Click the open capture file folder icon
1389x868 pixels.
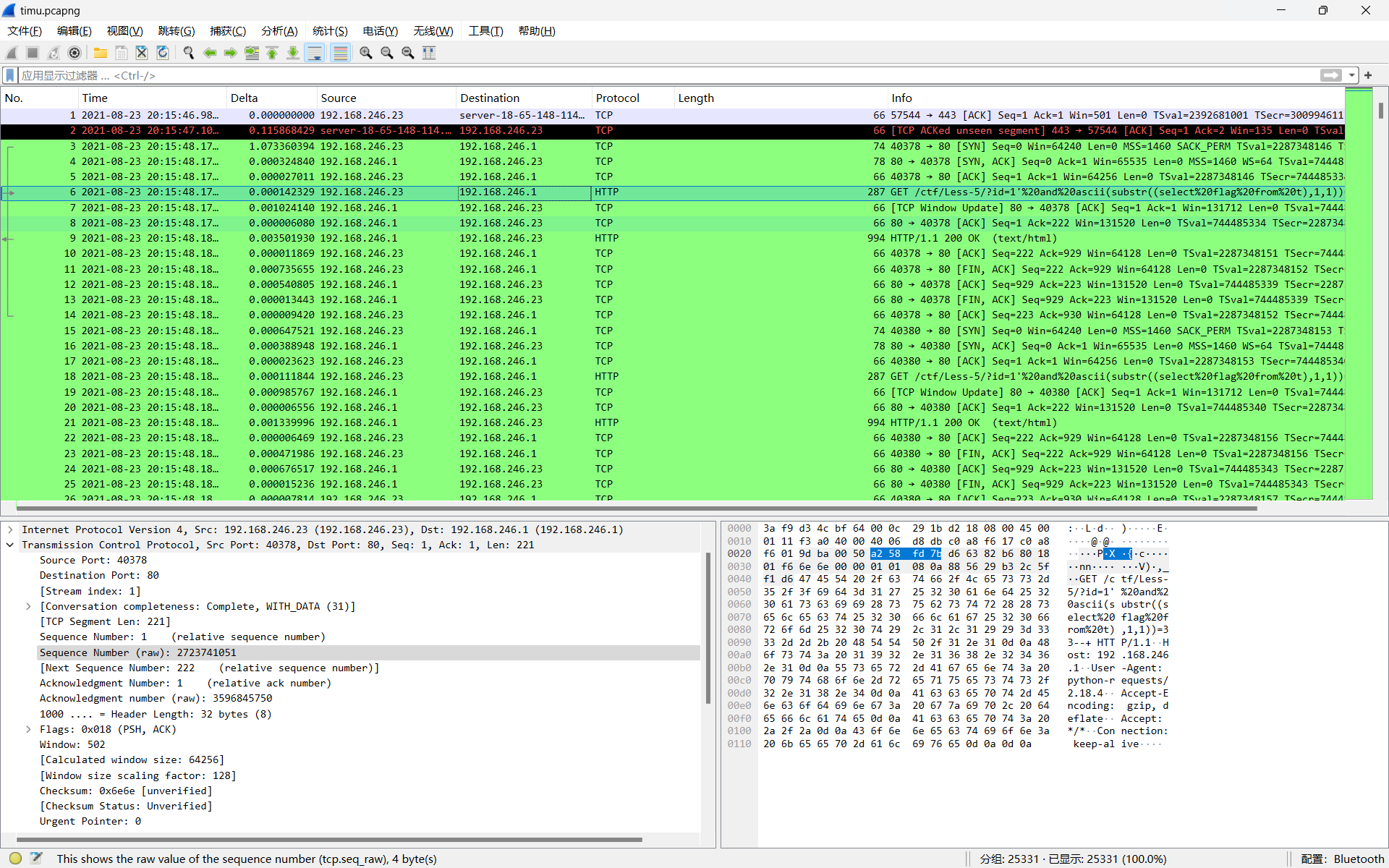coord(101,53)
